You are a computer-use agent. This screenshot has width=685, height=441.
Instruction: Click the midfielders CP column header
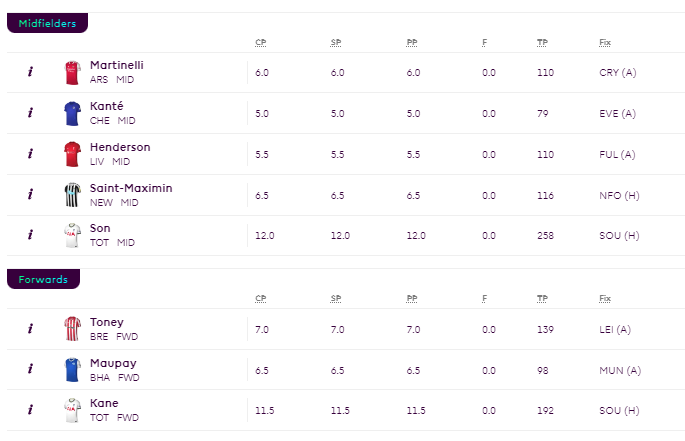pos(261,42)
